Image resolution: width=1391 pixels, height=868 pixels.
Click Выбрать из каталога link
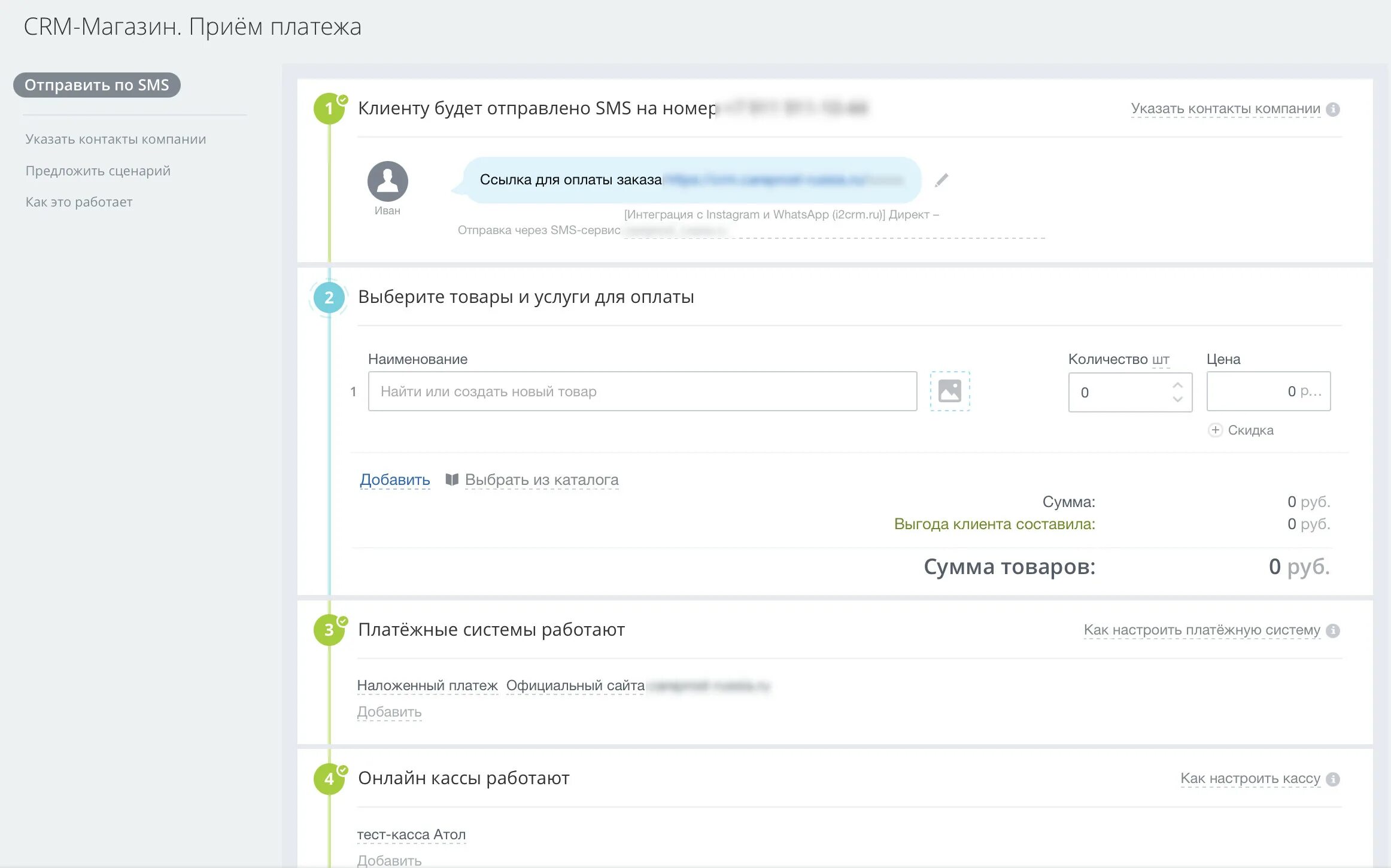pos(541,480)
